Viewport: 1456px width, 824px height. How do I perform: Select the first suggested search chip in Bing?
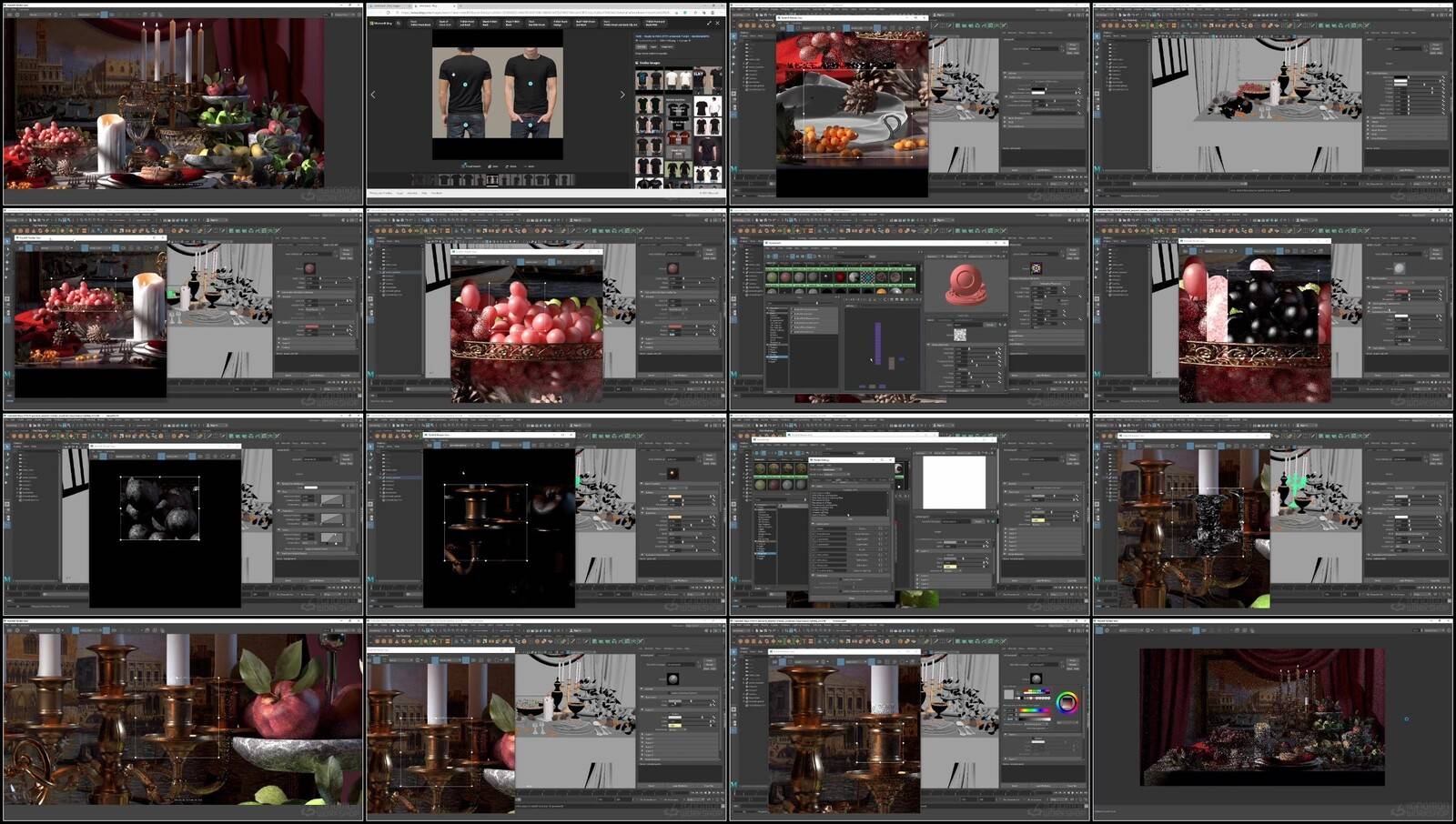tap(420, 23)
